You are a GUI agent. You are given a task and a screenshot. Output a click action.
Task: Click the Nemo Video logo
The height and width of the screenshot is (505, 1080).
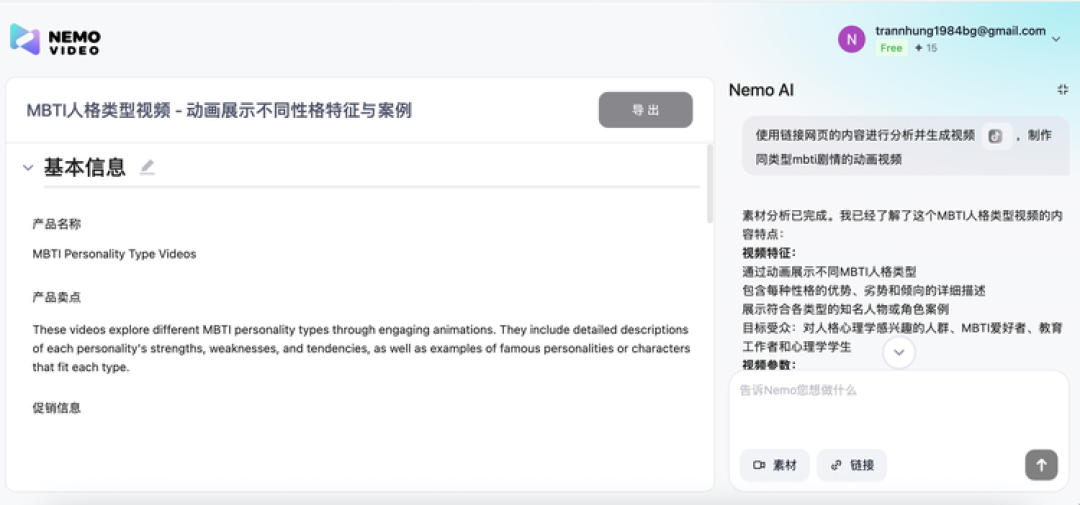pyautogui.click(x=55, y=39)
